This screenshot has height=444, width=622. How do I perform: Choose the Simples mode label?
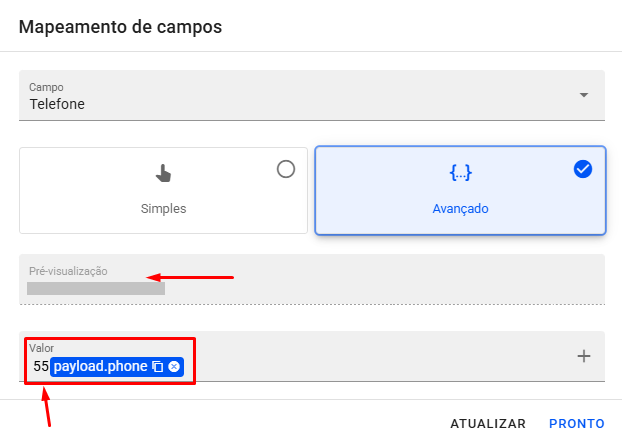click(163, 209)
